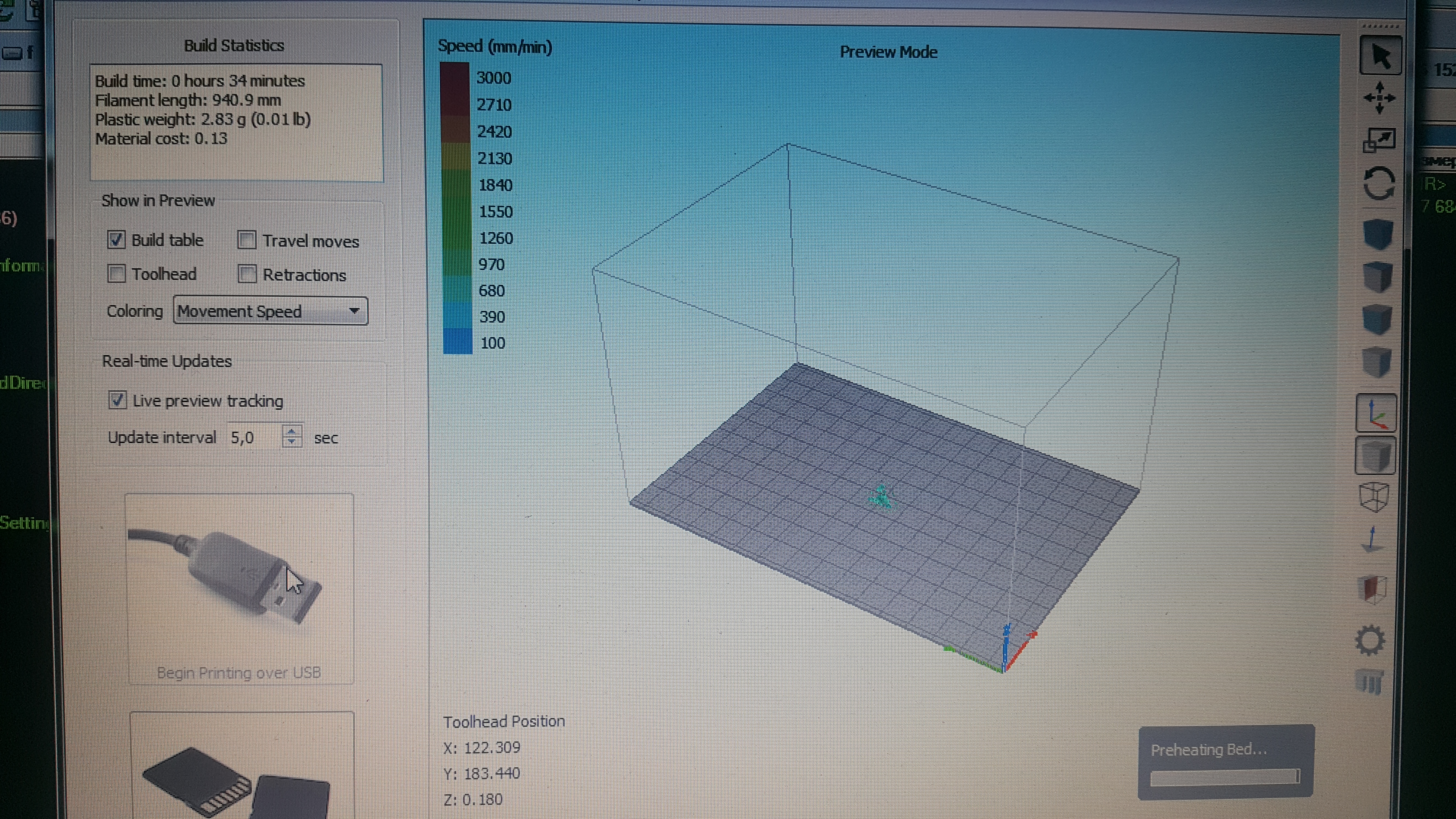This screenshot has width=1456, height=819.
Task: Click the Speed (mm/min) legend heading
Action: pyautogui.click(x=495, y=46)
